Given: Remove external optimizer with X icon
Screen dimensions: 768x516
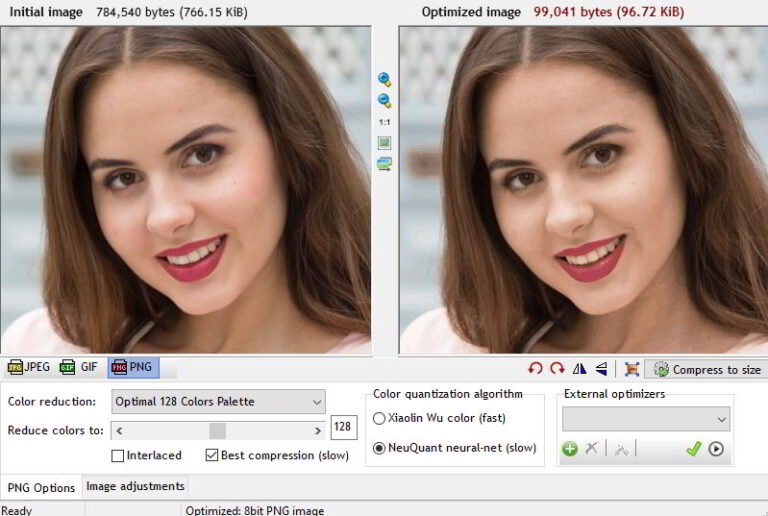Looking at the screenshot, I should 592,448.
